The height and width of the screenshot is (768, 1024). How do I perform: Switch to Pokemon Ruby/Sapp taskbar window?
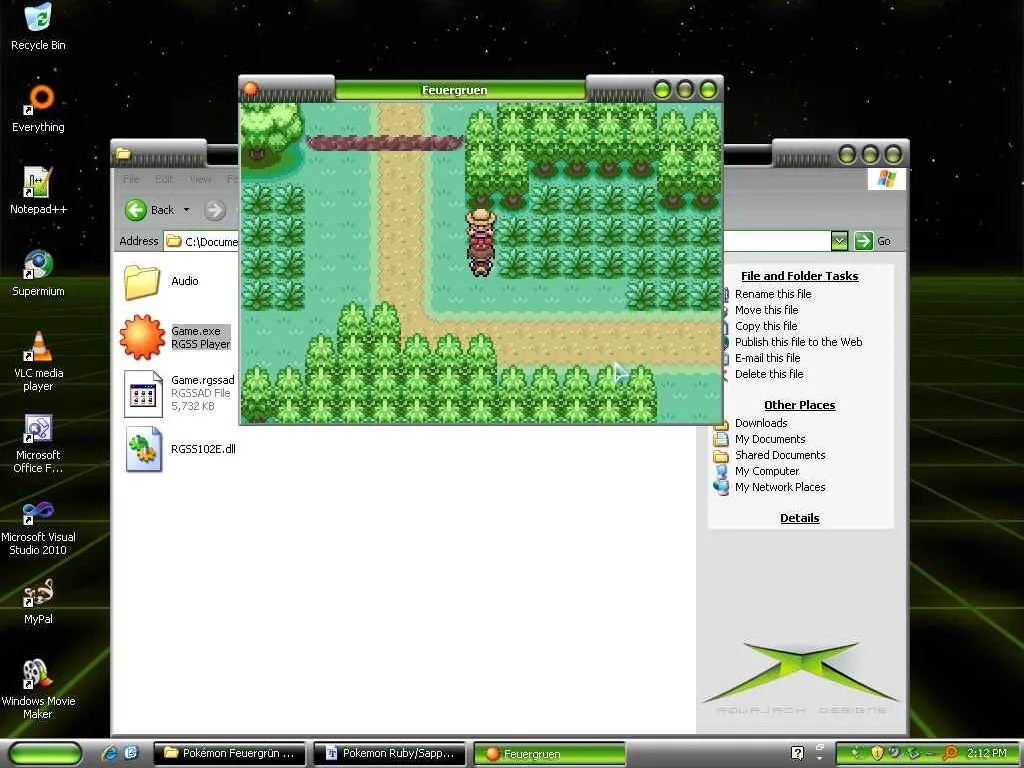click(x=389, y=754)
